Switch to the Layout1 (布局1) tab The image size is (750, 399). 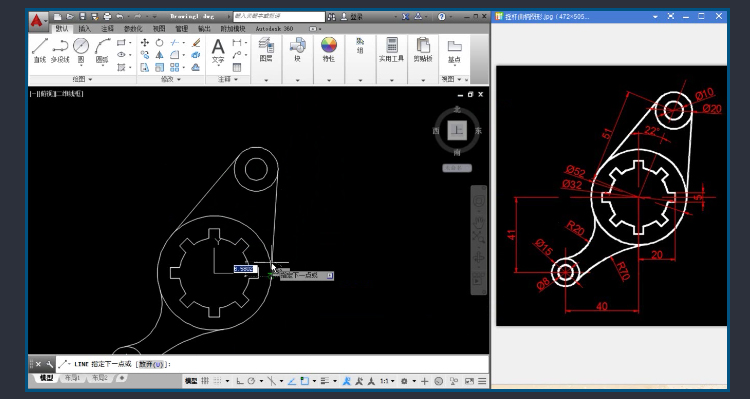tap(72, 378)
